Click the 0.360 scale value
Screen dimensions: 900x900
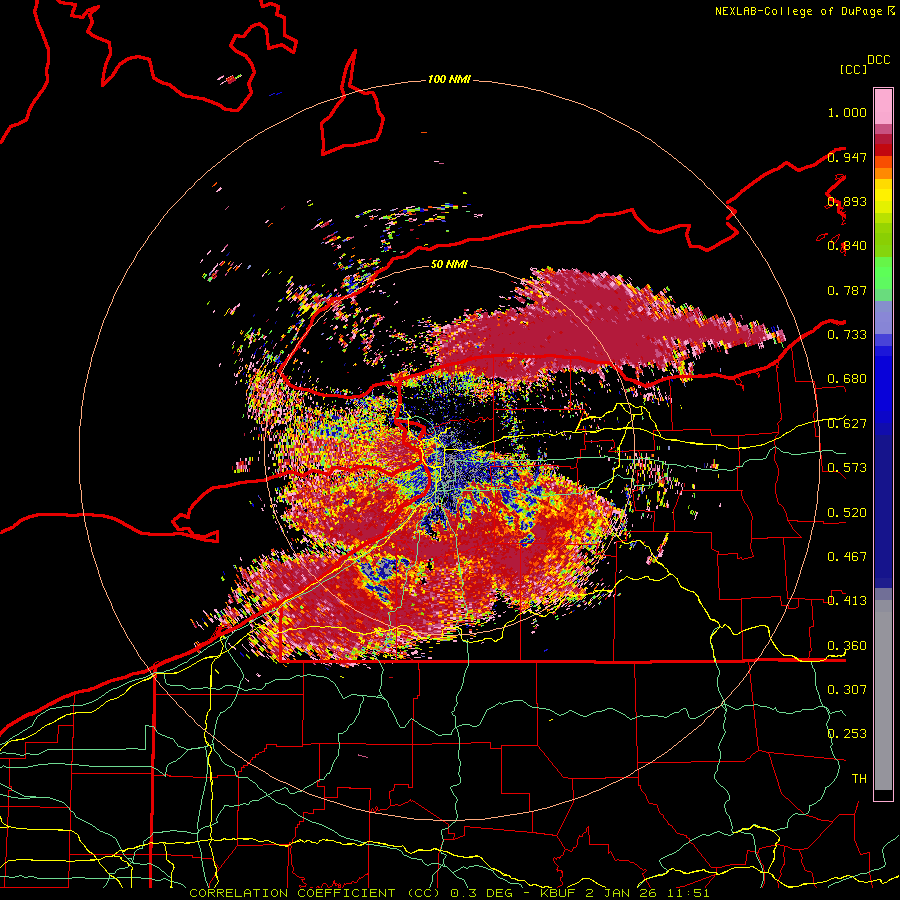[x=847, y=646]
